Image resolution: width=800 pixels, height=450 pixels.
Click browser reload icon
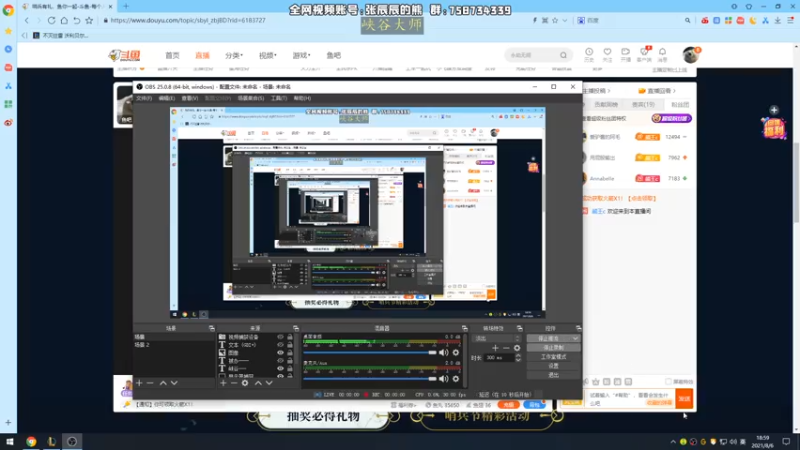pos(52,20)
